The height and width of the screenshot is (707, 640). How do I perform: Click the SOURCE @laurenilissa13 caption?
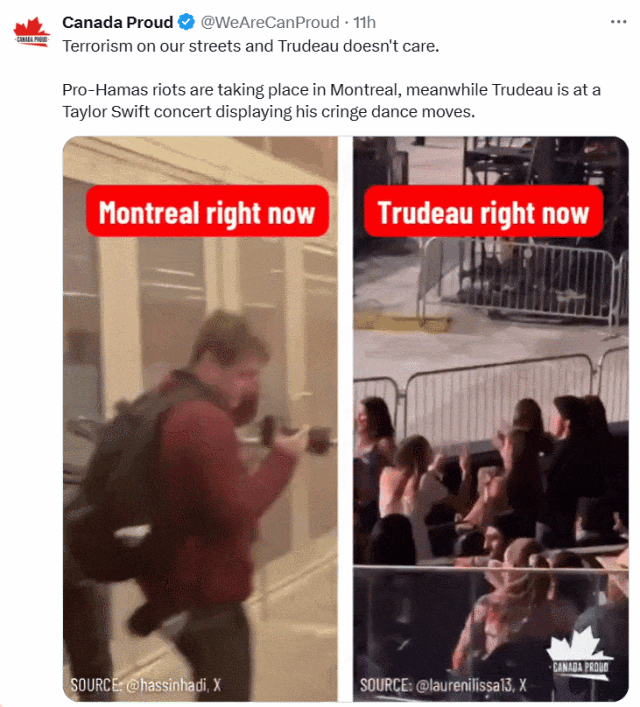click(x=443, y=685)
